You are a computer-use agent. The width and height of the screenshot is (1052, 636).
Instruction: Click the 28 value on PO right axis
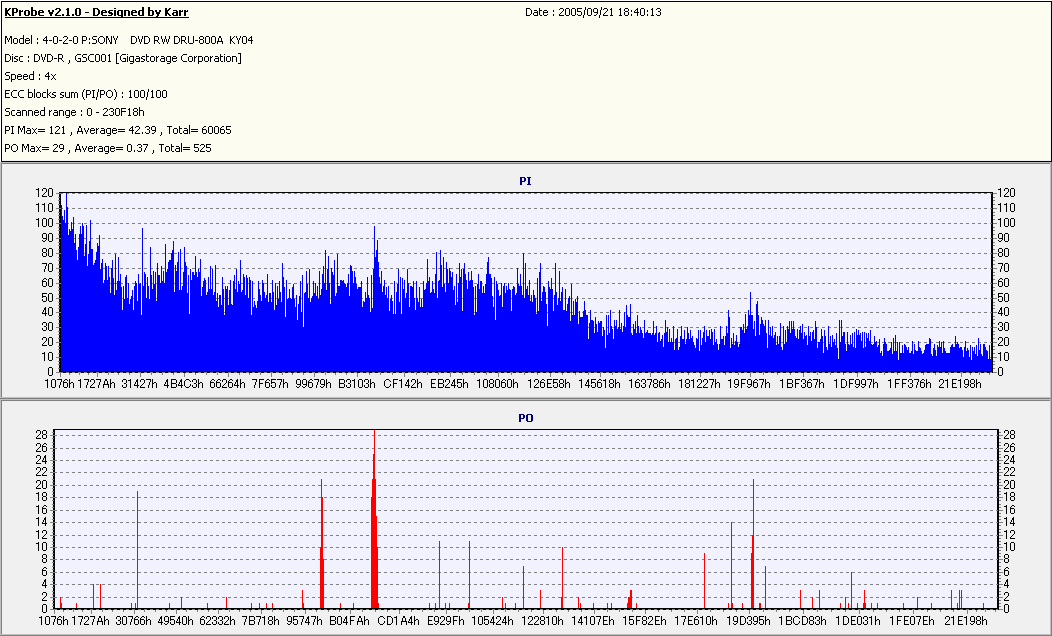pyautogui.click(x=1009, y=435)
